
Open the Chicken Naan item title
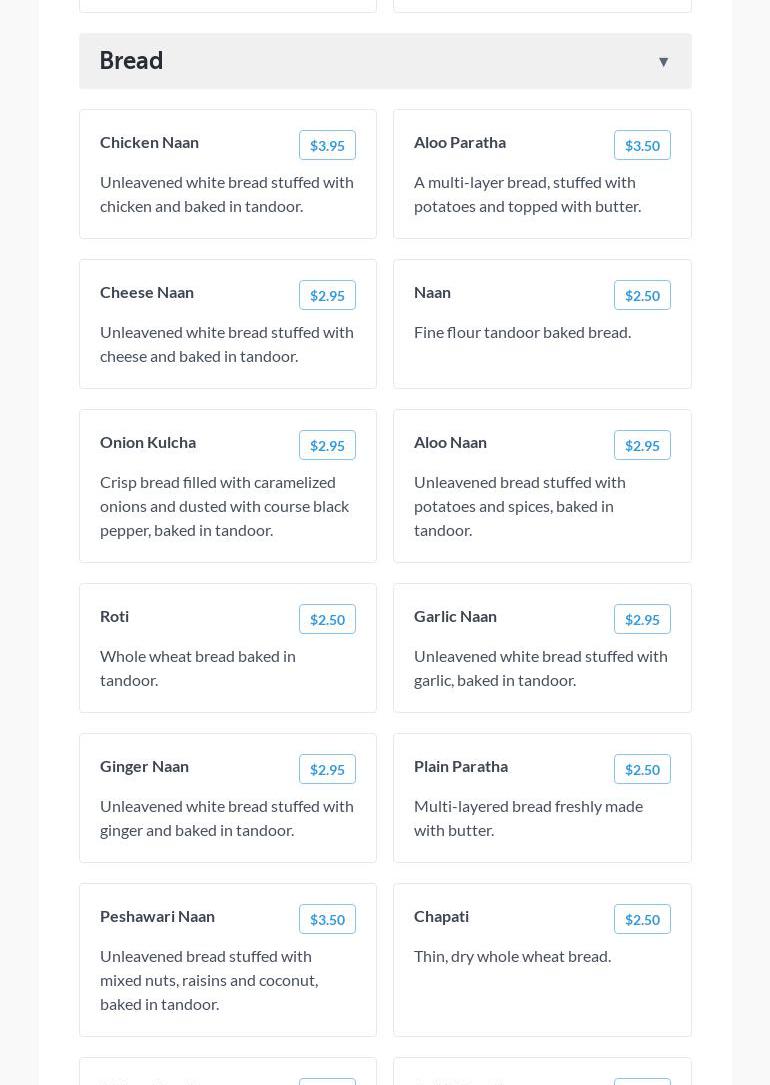[x=149, y=142]
